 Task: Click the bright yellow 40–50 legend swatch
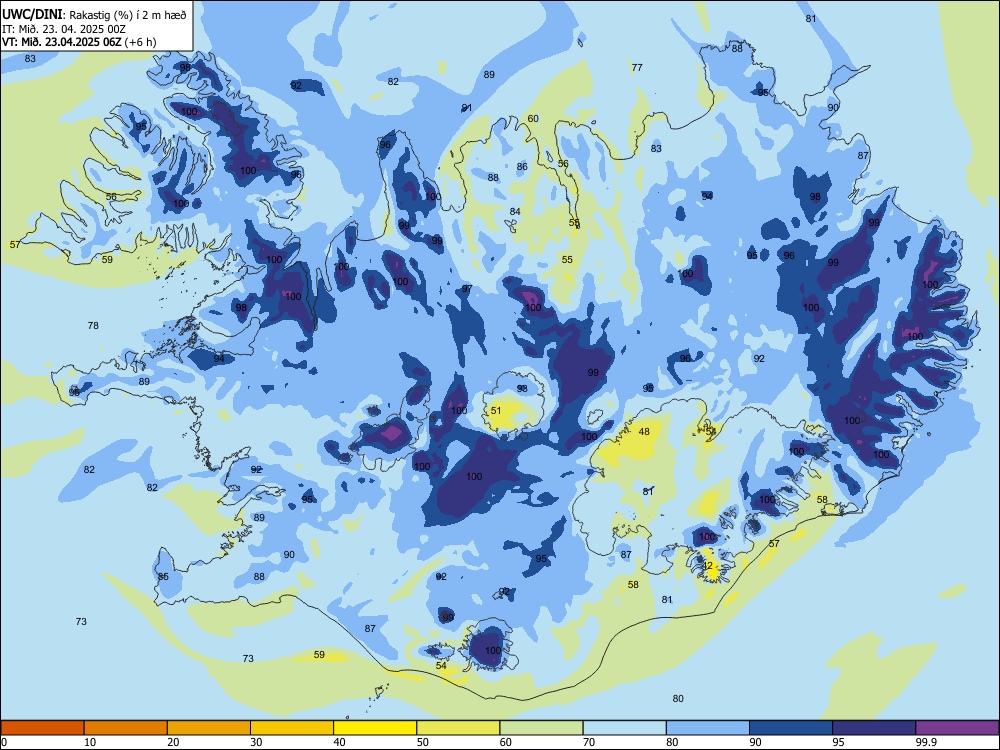pos(375,728)
